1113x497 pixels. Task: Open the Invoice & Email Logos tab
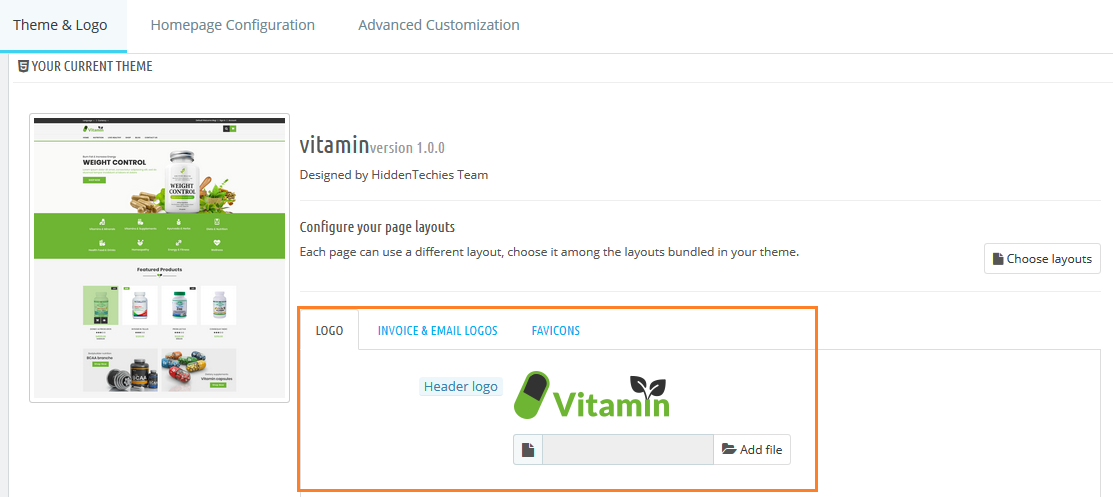[437, 331]
